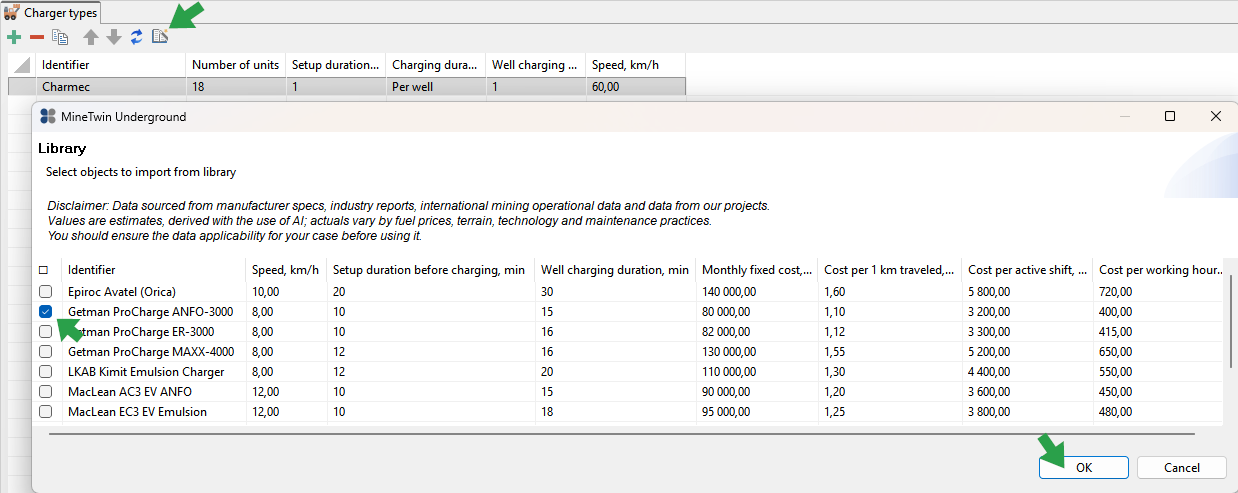This screenshot has height=493, width=1238.
Task: Click the MineTwin Underground dialog icon
Action: pos(47,116)
